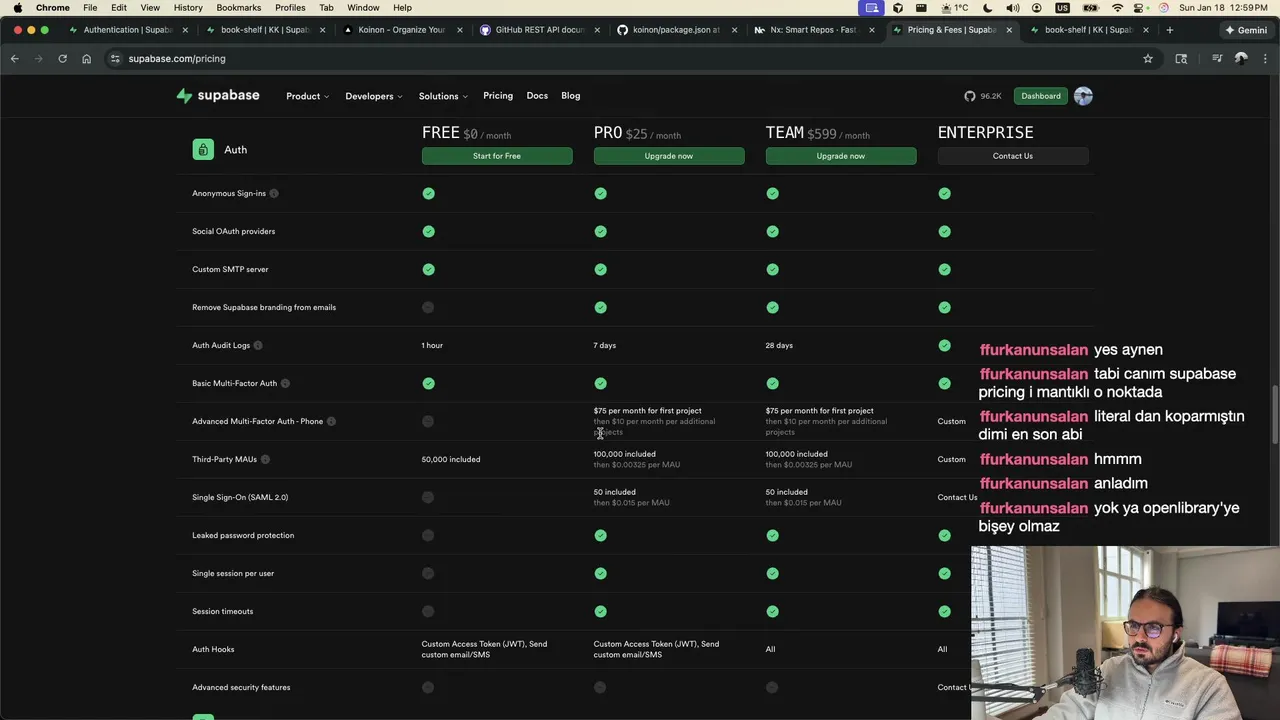The height and width of the screenshot is (720, 1280).
Task: Click the page vertical scrollbar
Action: [1274, 415]
